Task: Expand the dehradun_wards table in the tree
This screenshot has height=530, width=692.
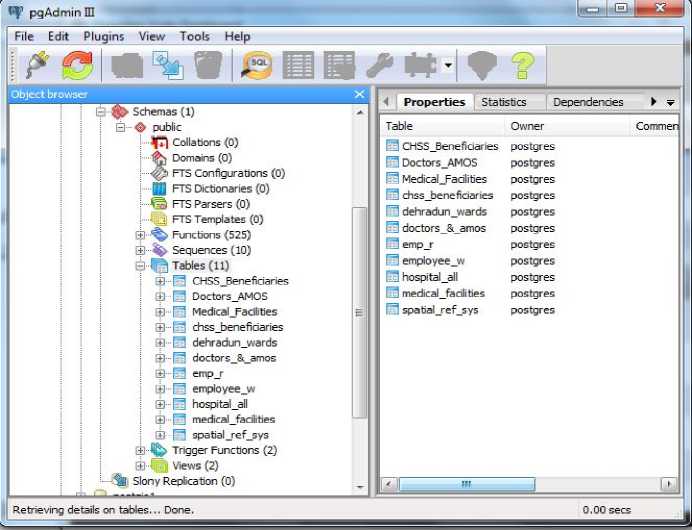Action: [x=160, y=343]
